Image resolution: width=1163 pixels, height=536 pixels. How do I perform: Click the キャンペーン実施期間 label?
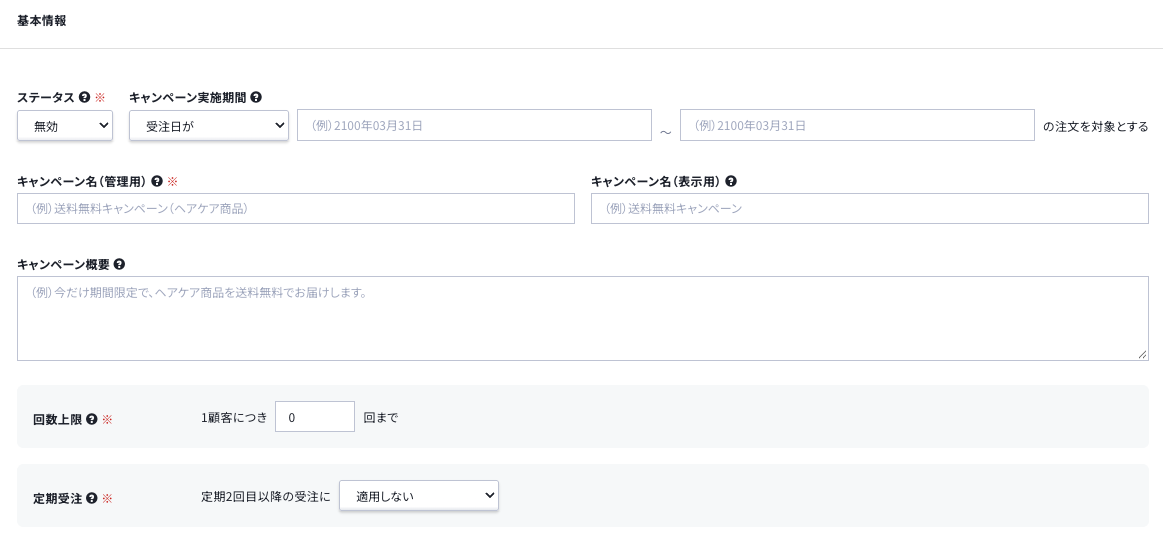pos(188,97)
